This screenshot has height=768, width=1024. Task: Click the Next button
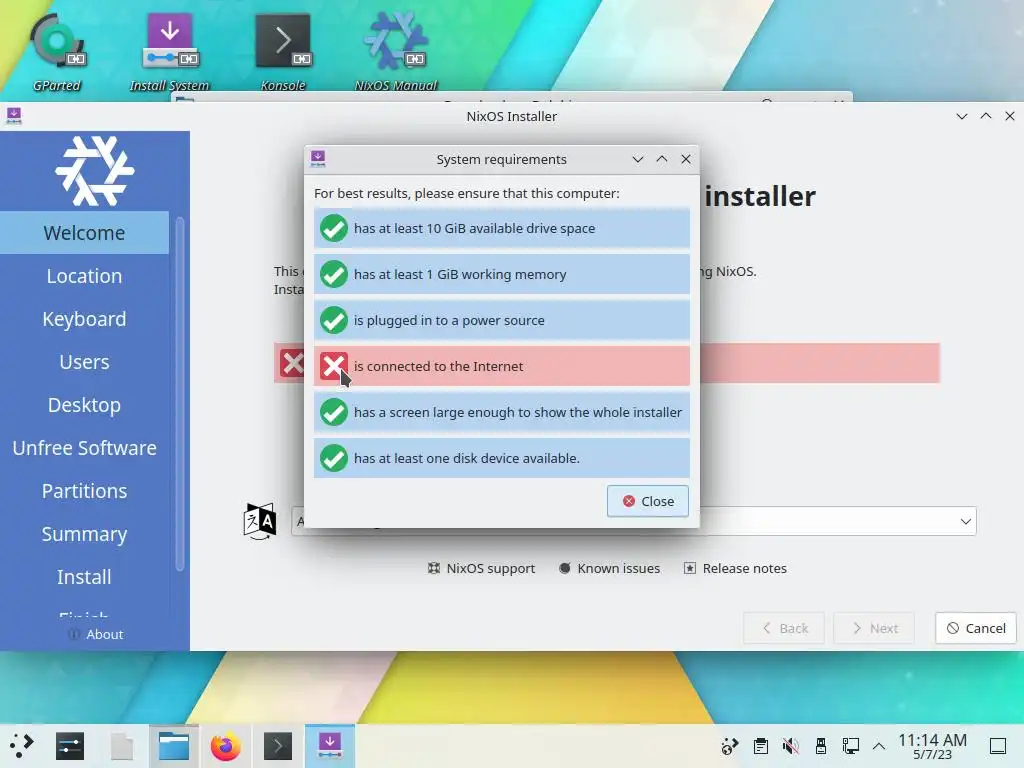874,628
